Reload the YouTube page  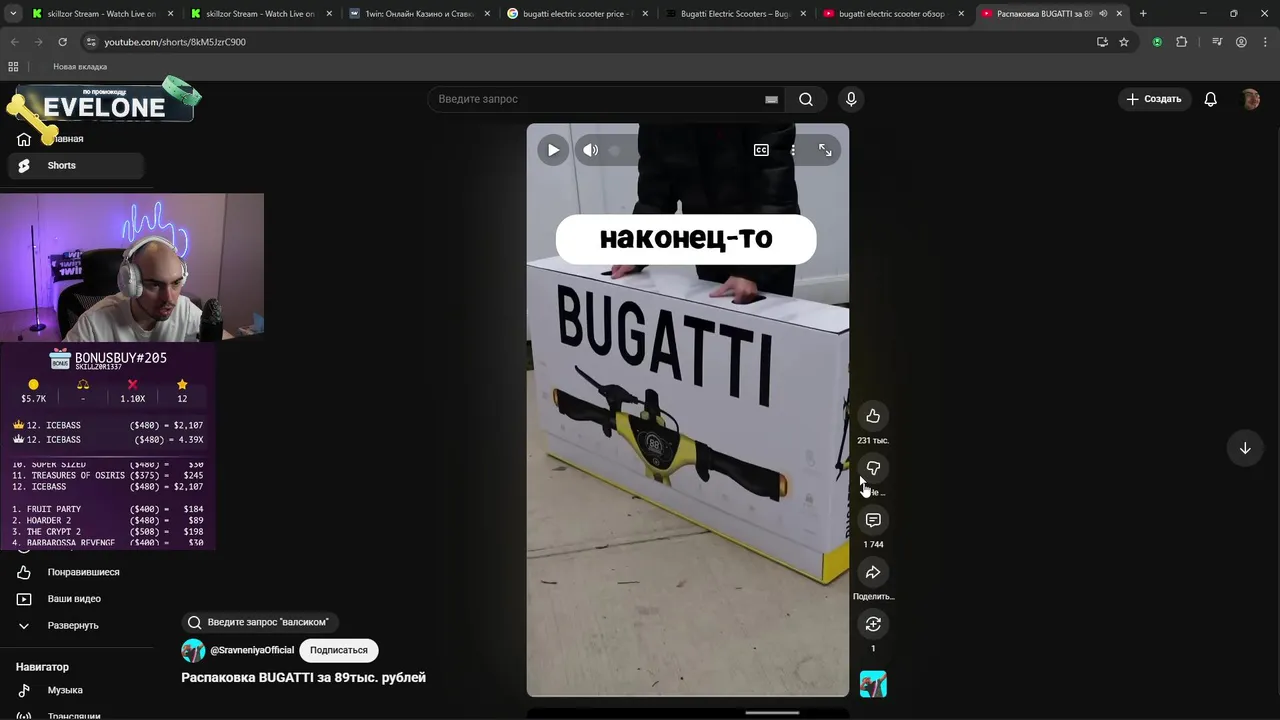pos(63,42)
